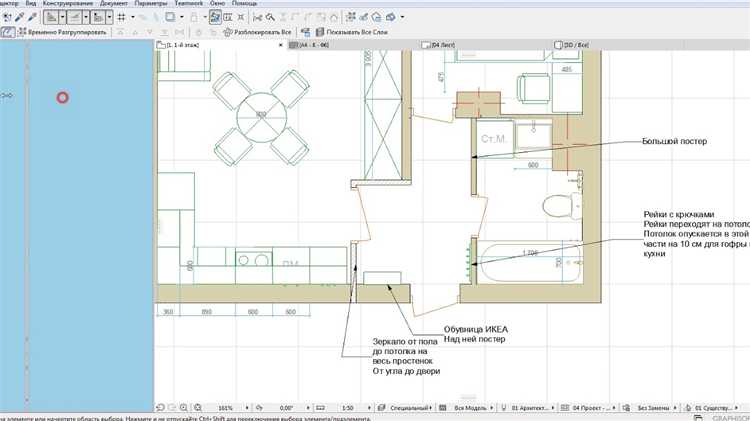The height and width of the screenshot is (421, 750).
Task: Click the Ст.М. washing machine label
Action: coord(494,139)
